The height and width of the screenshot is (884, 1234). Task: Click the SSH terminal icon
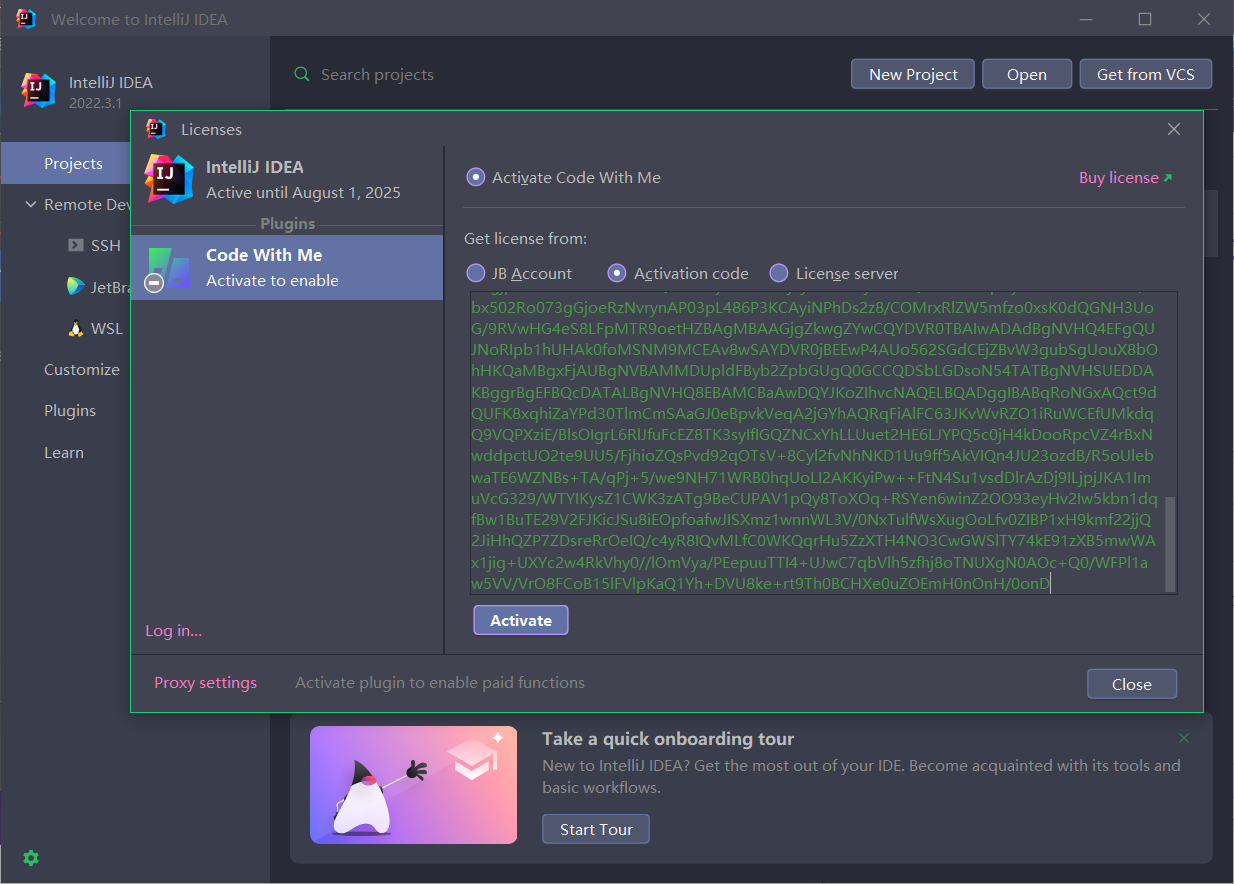75,245
